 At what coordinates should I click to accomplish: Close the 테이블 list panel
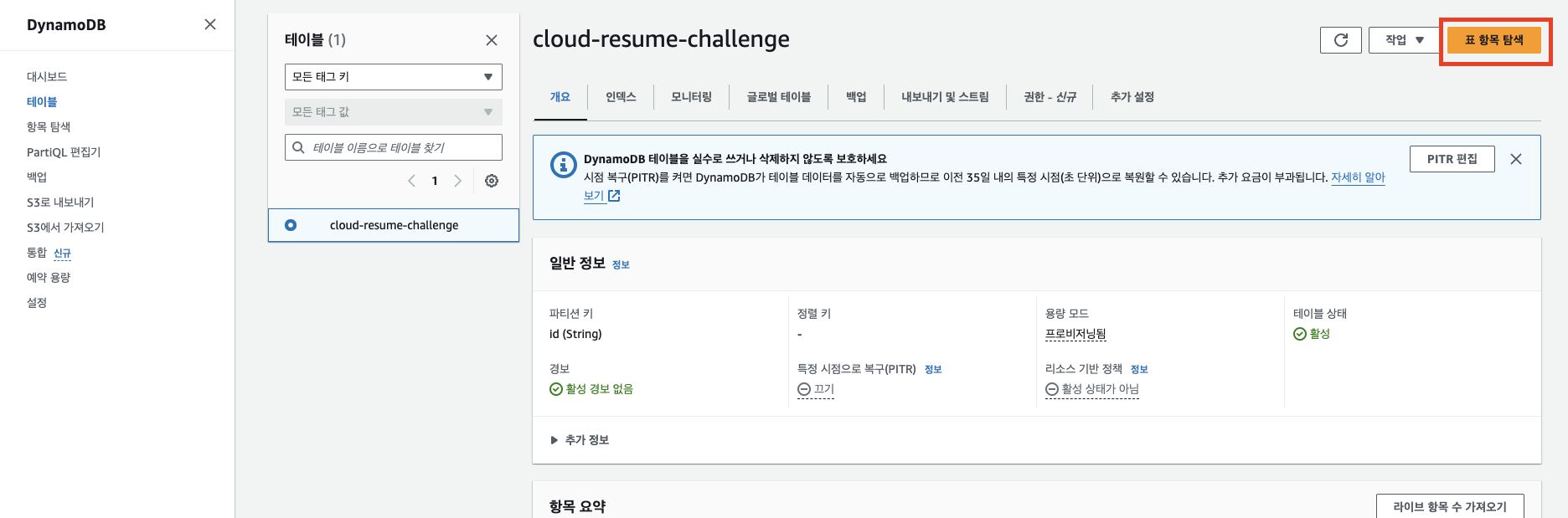click(x=492, y=40)
